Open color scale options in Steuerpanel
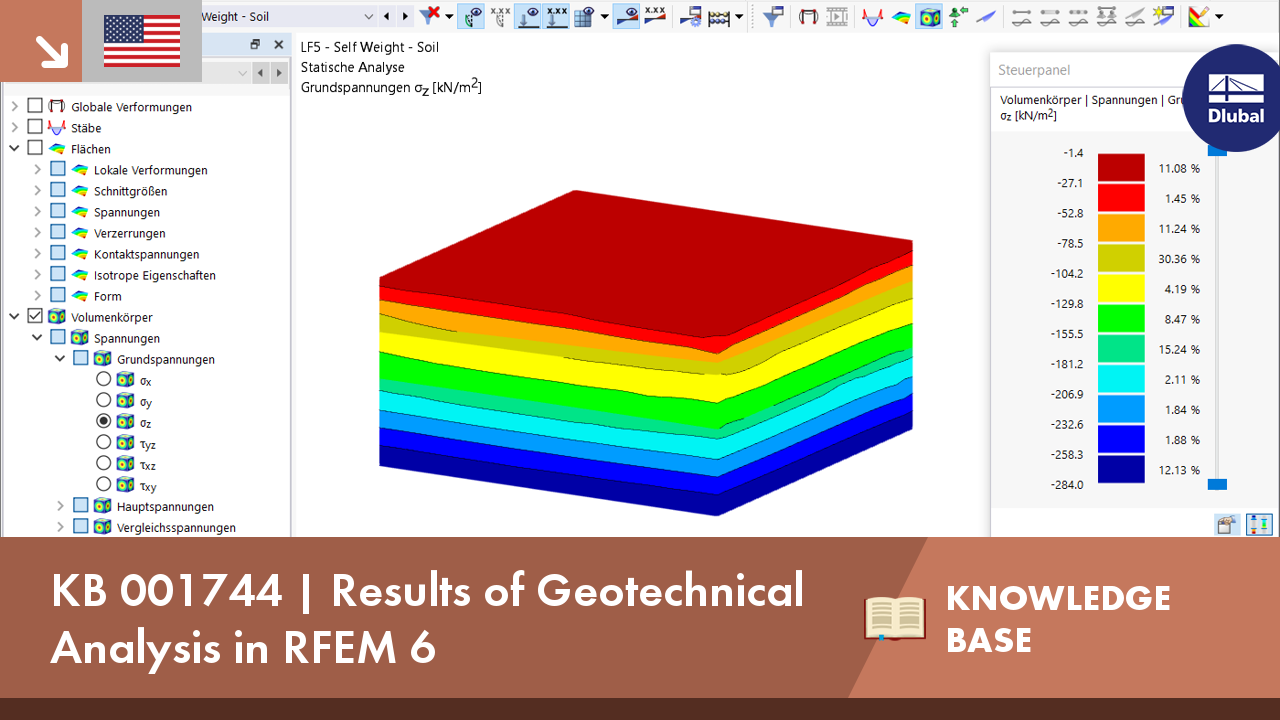 tap(1225, 524)
